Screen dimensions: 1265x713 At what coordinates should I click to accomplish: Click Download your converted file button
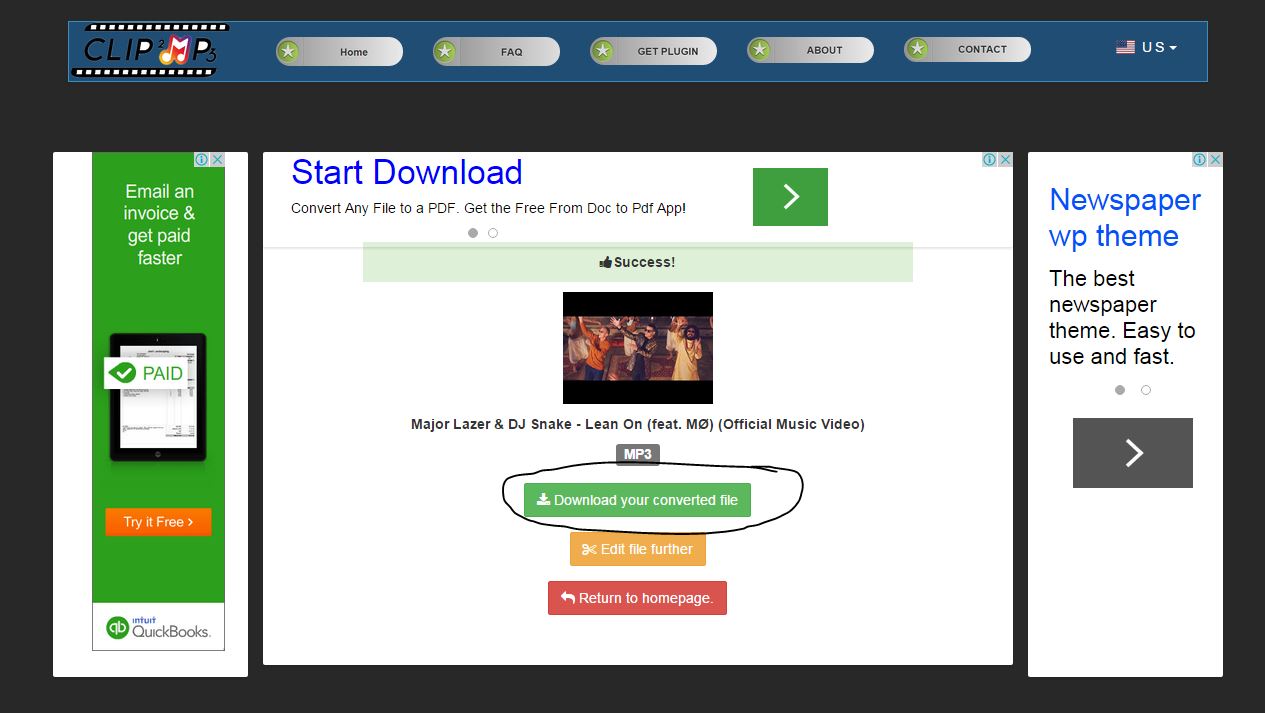coord(637,500)
